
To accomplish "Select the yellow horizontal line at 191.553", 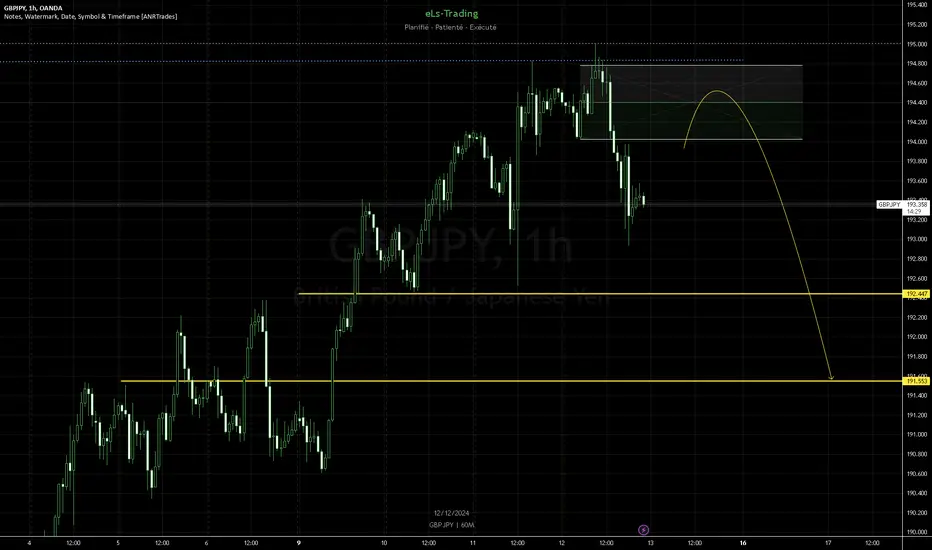I will pos(511,381).
